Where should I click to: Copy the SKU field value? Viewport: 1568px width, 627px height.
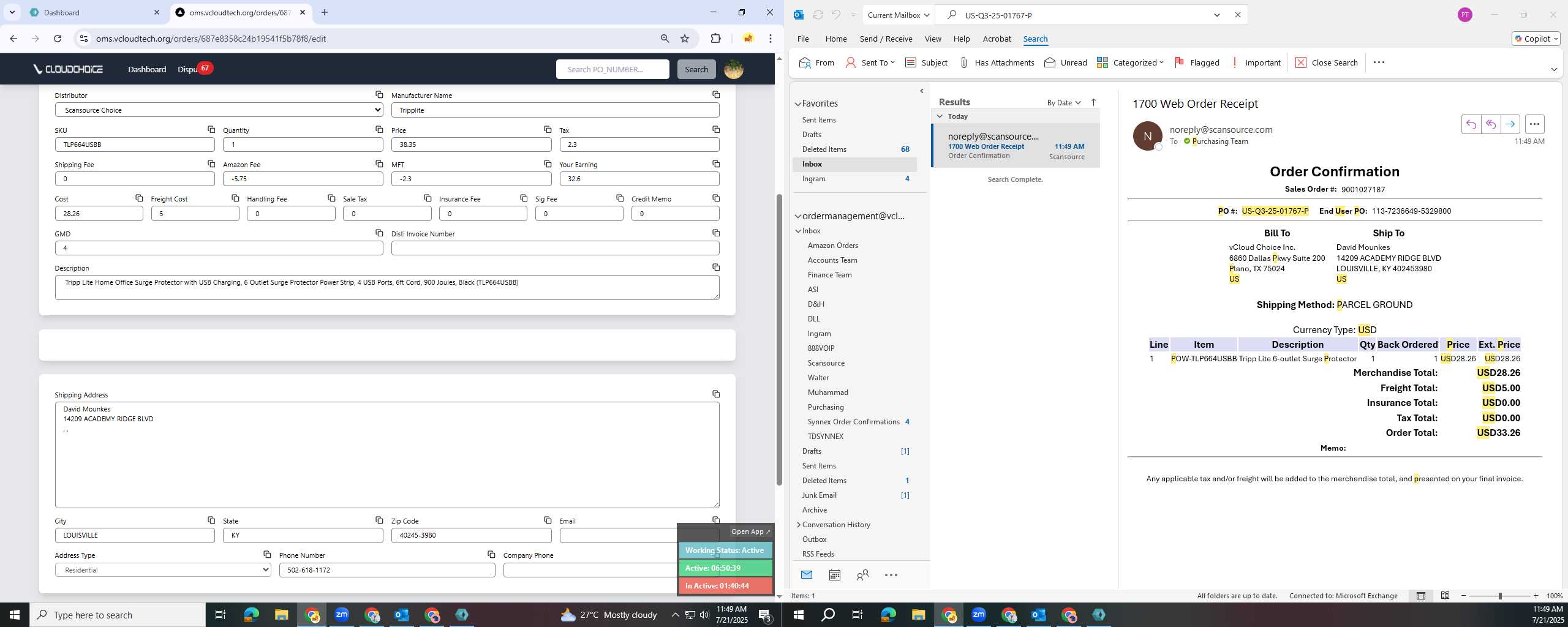coord(211,129)
